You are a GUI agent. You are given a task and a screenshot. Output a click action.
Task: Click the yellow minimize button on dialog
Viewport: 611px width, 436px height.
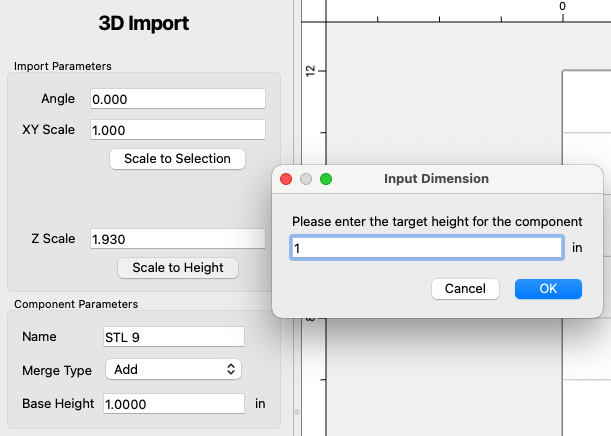pyautogui.click(x=306, y=179)
